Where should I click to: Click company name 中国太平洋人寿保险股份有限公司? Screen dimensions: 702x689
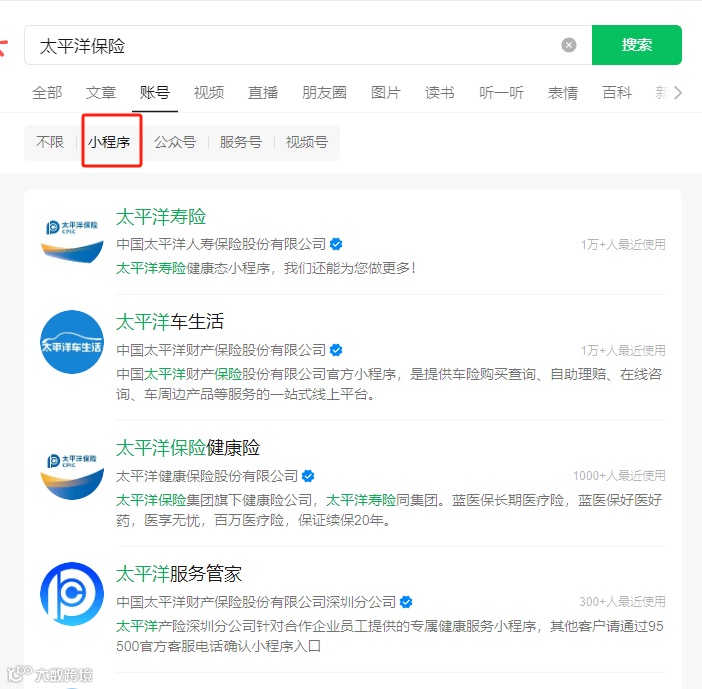[221, 244]
